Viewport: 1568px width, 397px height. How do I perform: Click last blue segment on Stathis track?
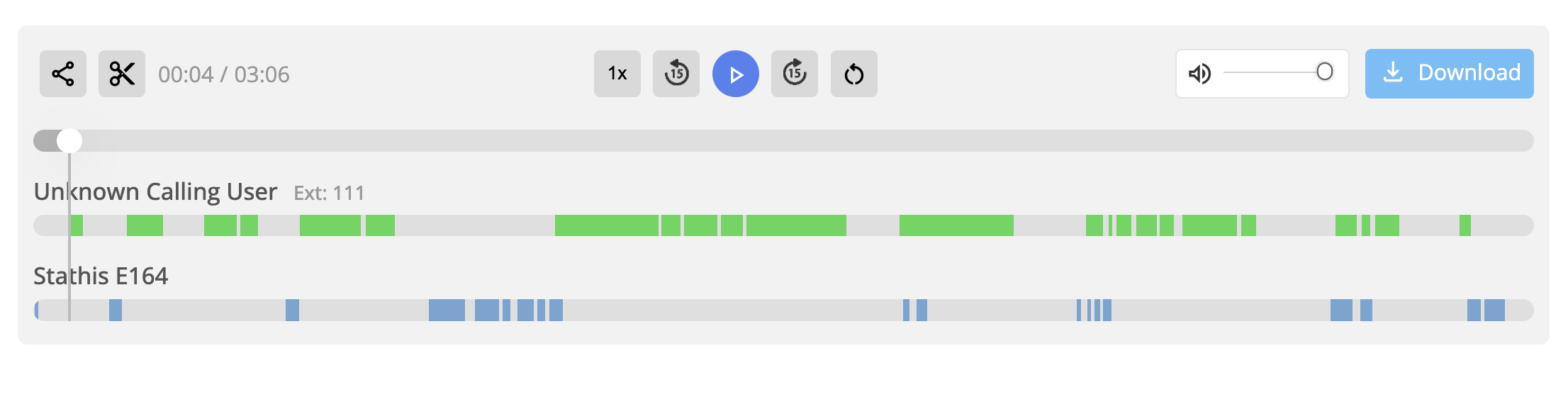1494,310
